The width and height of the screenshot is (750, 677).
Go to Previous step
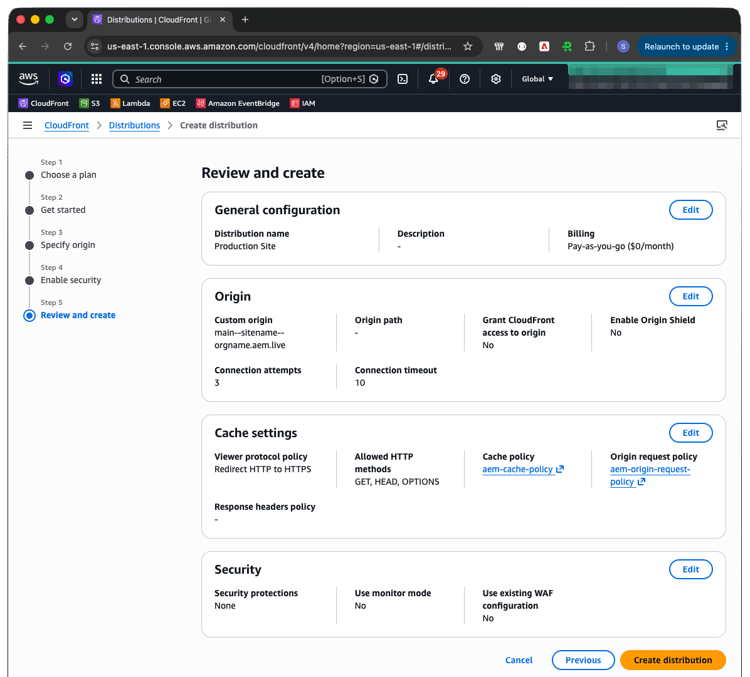click(x=583, y=660)
